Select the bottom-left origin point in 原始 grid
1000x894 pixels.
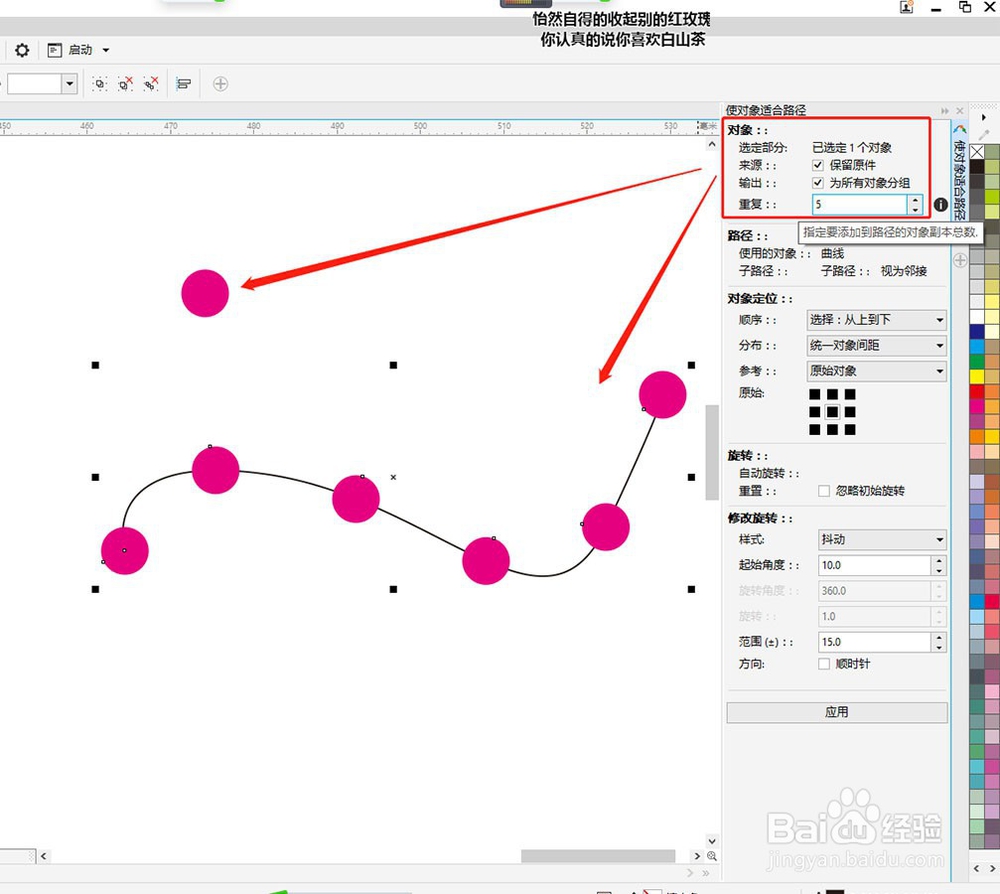pos(814,430)
